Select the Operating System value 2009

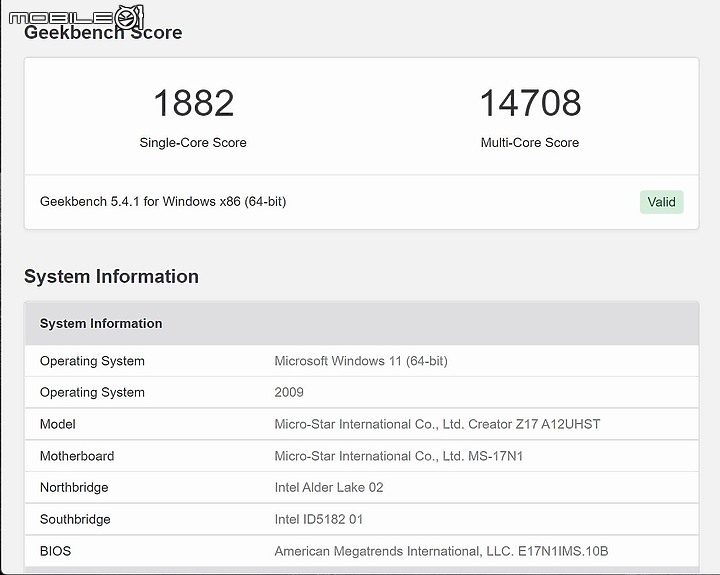point(289,392)
